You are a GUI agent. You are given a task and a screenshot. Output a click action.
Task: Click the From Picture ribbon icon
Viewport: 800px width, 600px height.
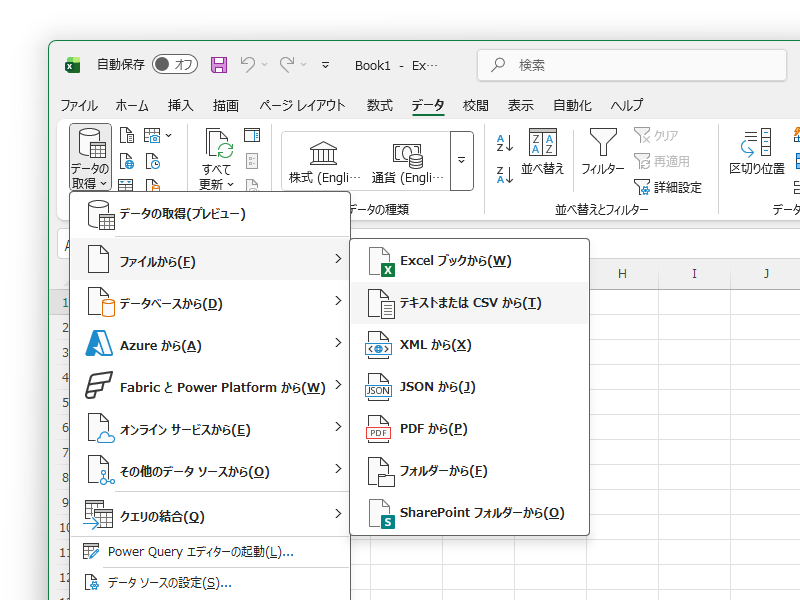coord(152,136)
